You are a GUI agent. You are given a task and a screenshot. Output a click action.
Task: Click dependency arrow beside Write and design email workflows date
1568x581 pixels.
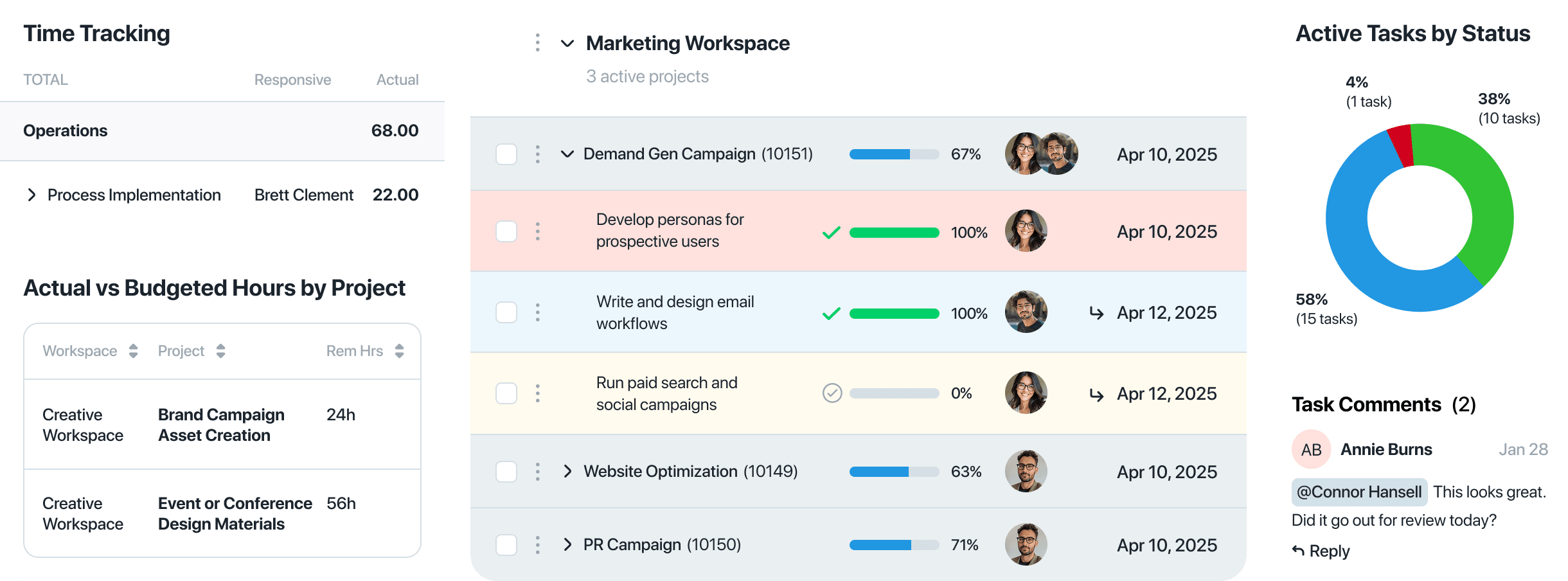pyautogui.click(x=1096, y=313)
